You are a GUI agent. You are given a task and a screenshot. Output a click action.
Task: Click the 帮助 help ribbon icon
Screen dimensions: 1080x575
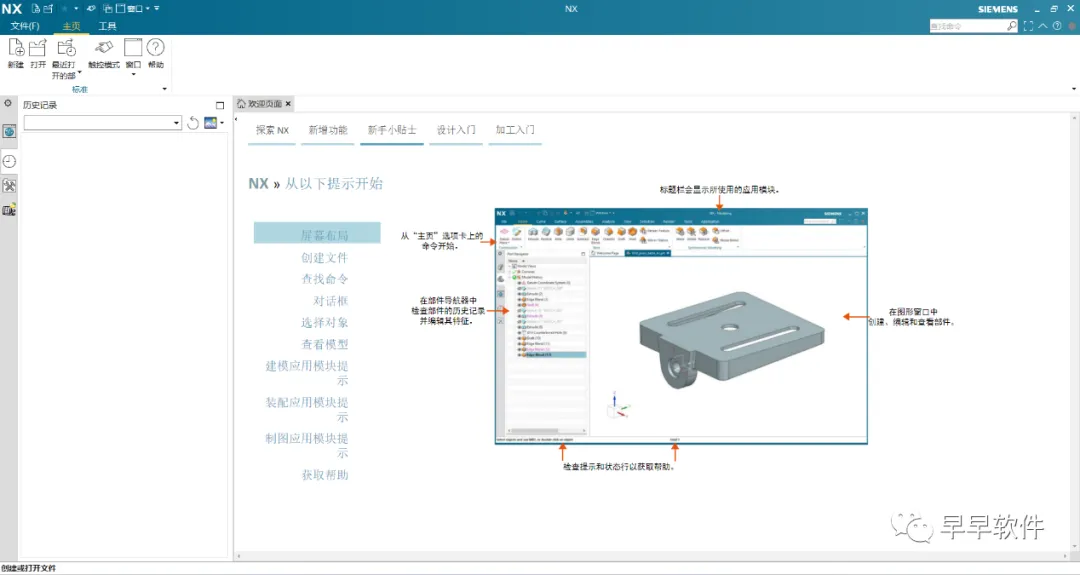click(156, 48)
